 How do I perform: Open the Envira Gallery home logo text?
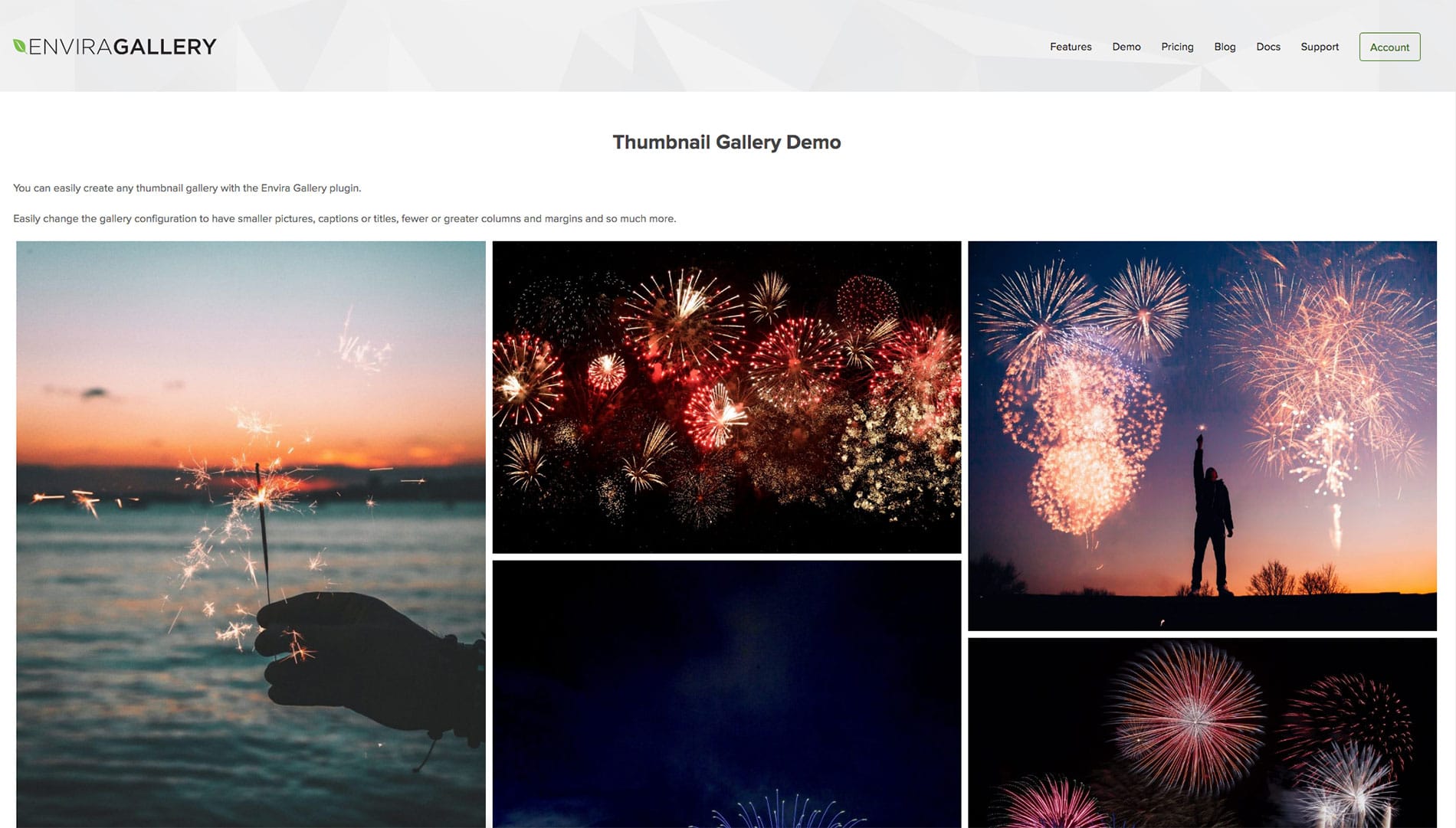tap(123, 47)
